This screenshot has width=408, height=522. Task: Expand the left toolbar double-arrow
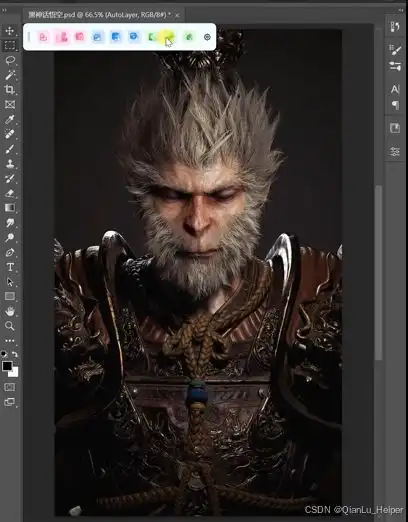pos(4,10)
